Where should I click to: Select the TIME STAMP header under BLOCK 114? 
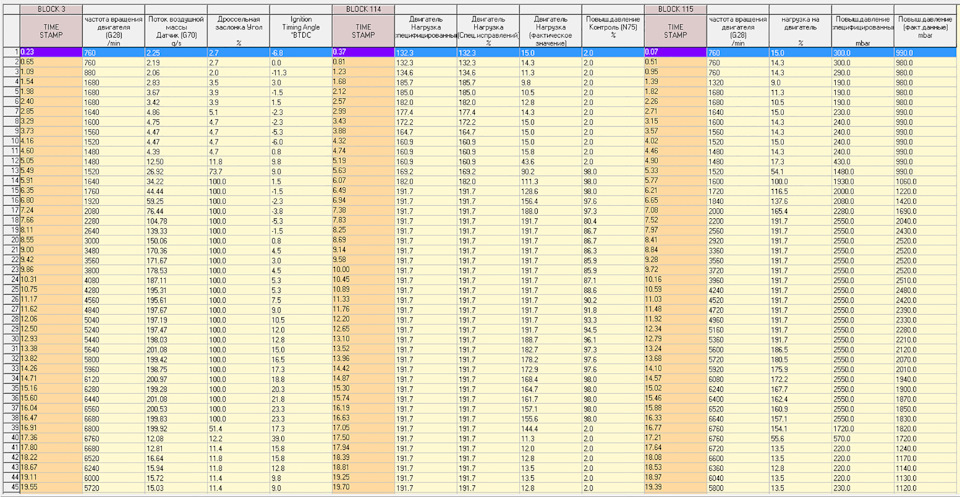coord(363,31)
